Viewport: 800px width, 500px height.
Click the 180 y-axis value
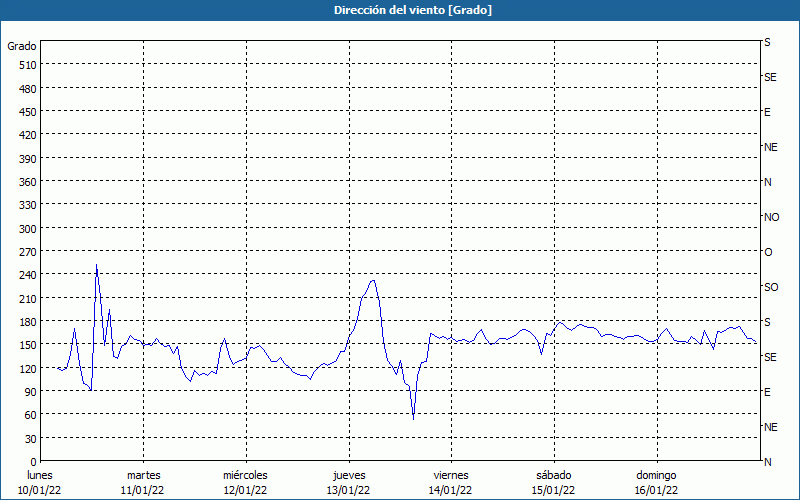(x=28, y=322)
